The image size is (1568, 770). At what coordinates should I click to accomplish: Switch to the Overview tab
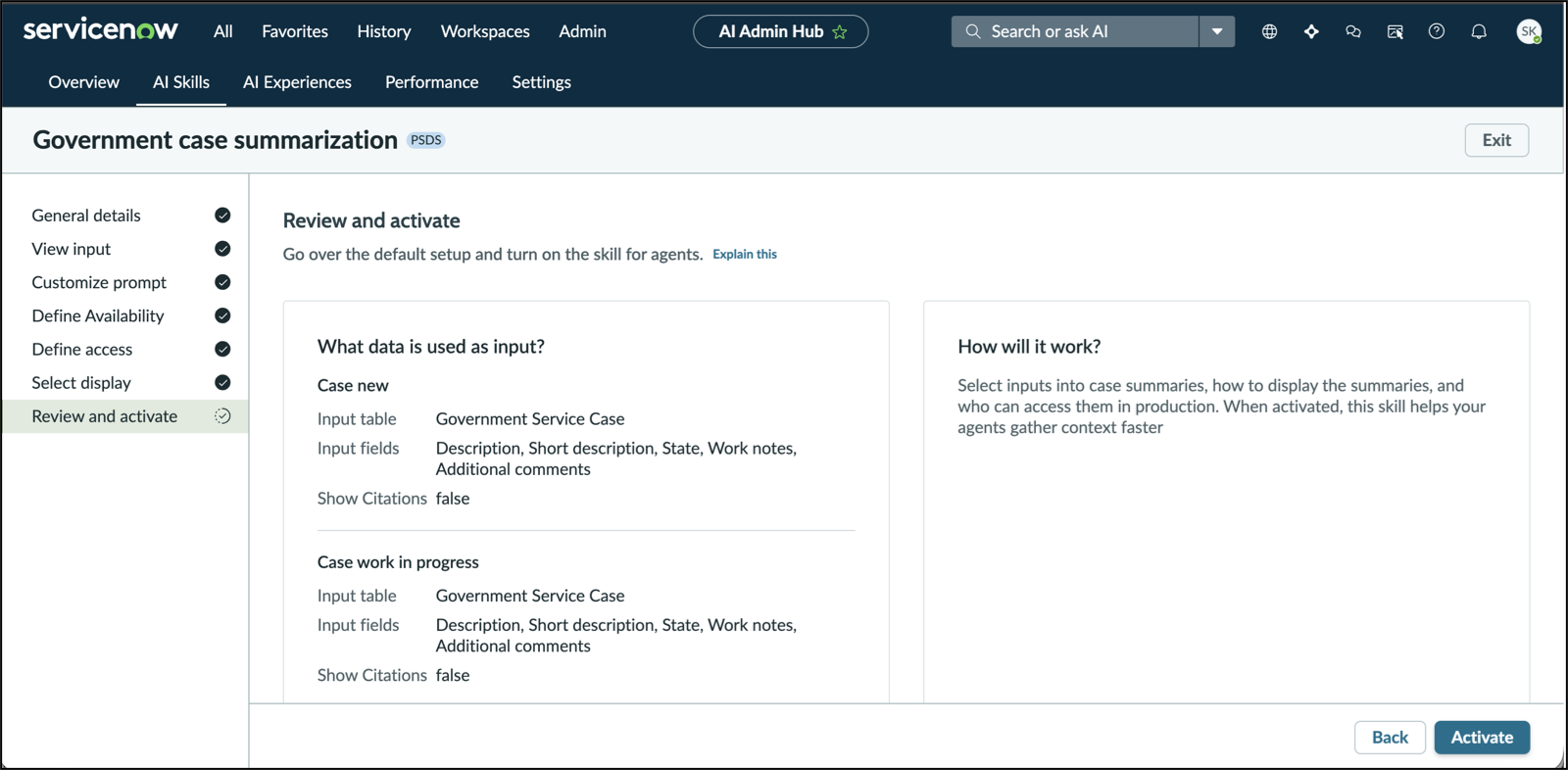[x=84, y=82]
